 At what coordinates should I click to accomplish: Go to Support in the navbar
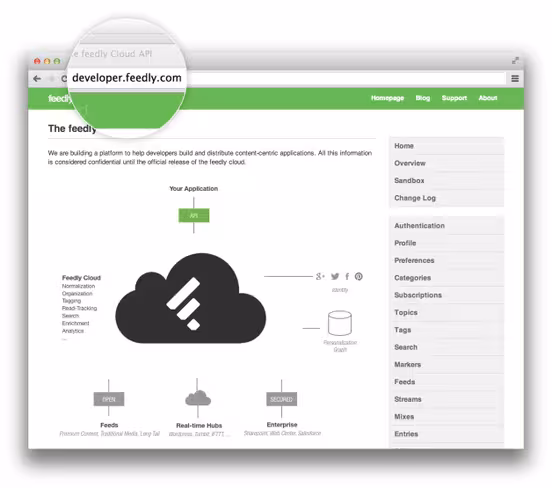tap(454, 98)
